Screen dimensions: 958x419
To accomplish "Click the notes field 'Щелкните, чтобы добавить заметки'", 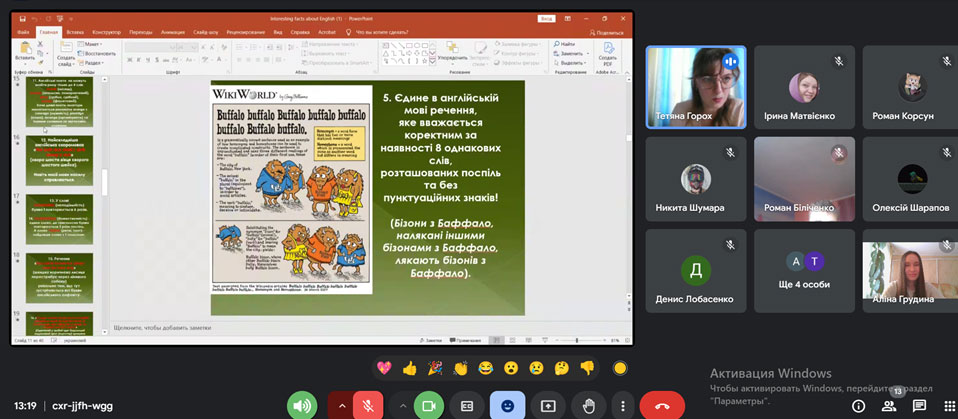I will click(x=163, y=327).
